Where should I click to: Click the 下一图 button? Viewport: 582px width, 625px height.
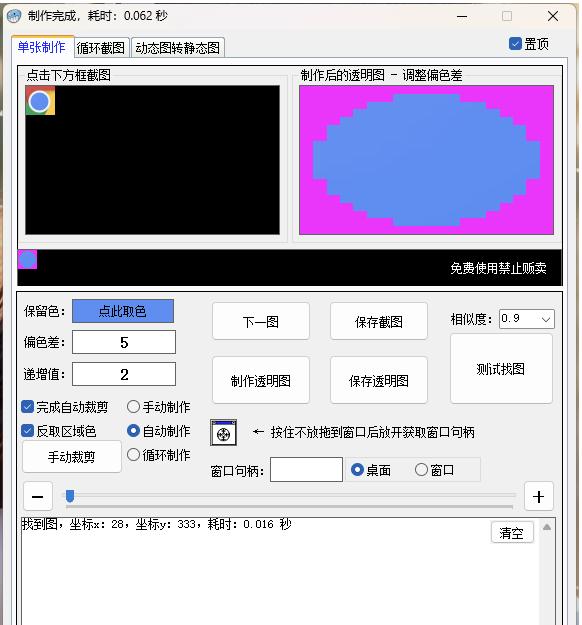[261, 321]
